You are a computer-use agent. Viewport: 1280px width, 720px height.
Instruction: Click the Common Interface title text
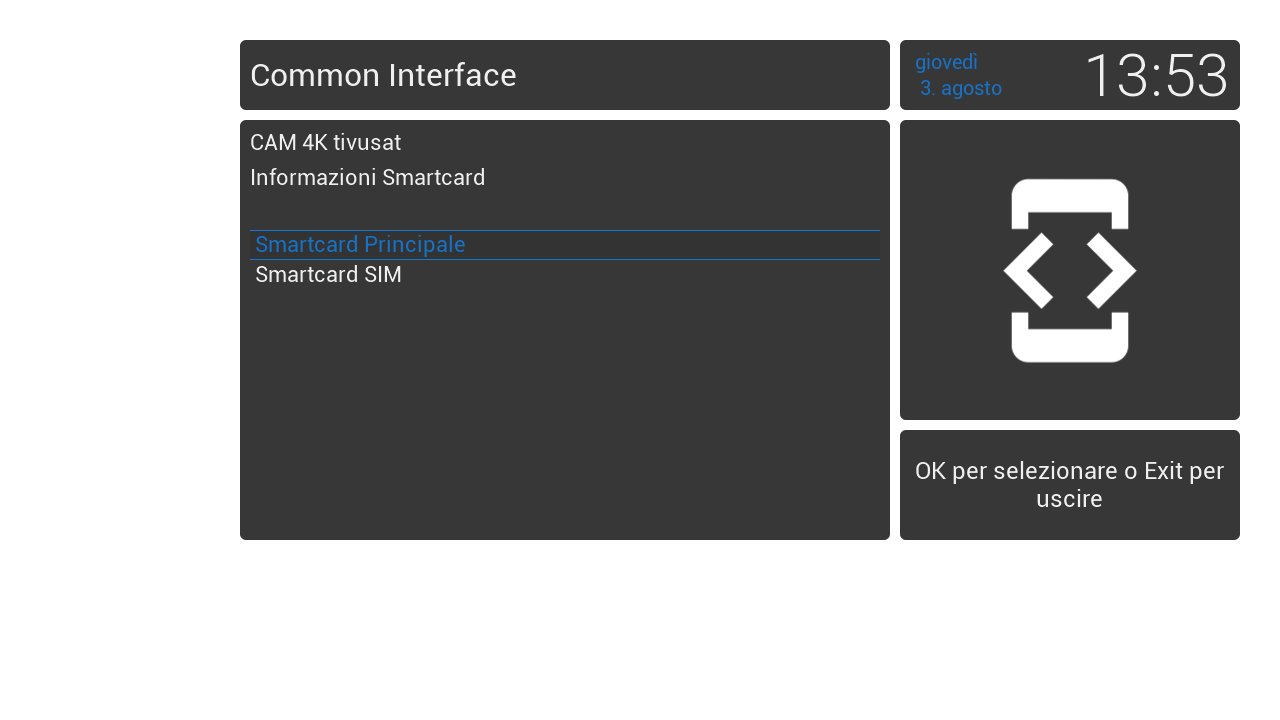pyautogui.click(x=383, y=75)
